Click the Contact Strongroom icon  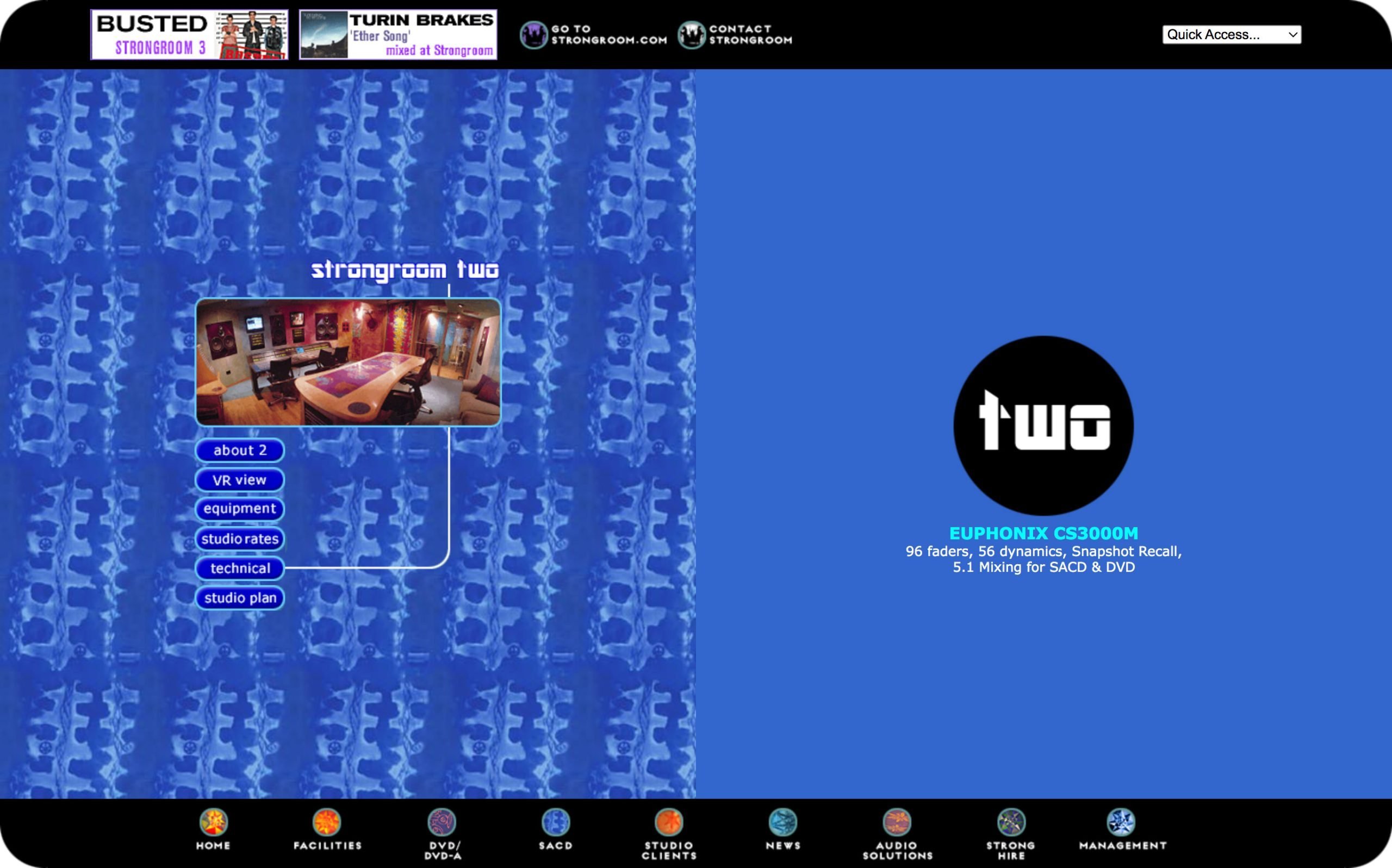click(692, 35)
